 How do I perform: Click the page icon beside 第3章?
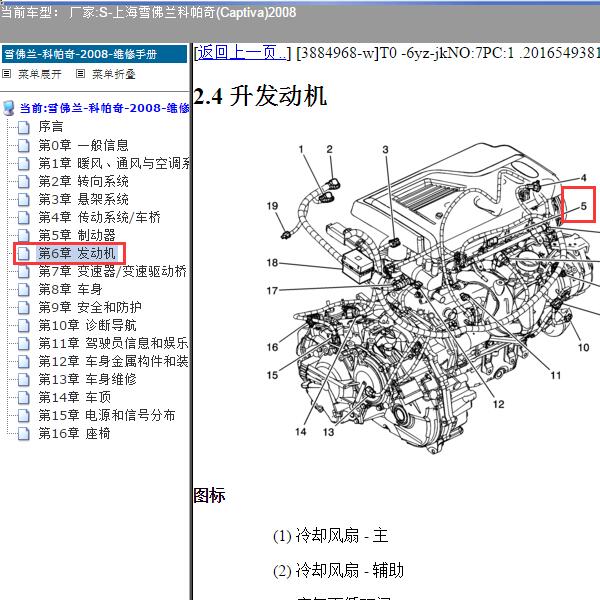[x=24, y=199]
